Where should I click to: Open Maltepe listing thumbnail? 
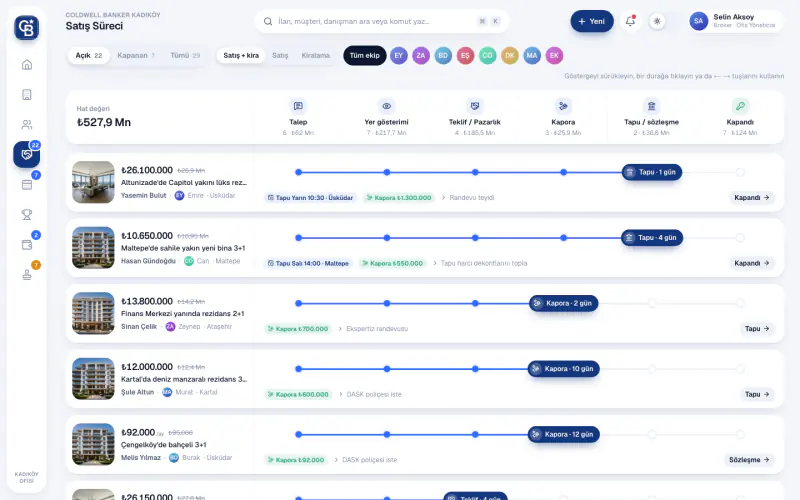coord(93,248)
